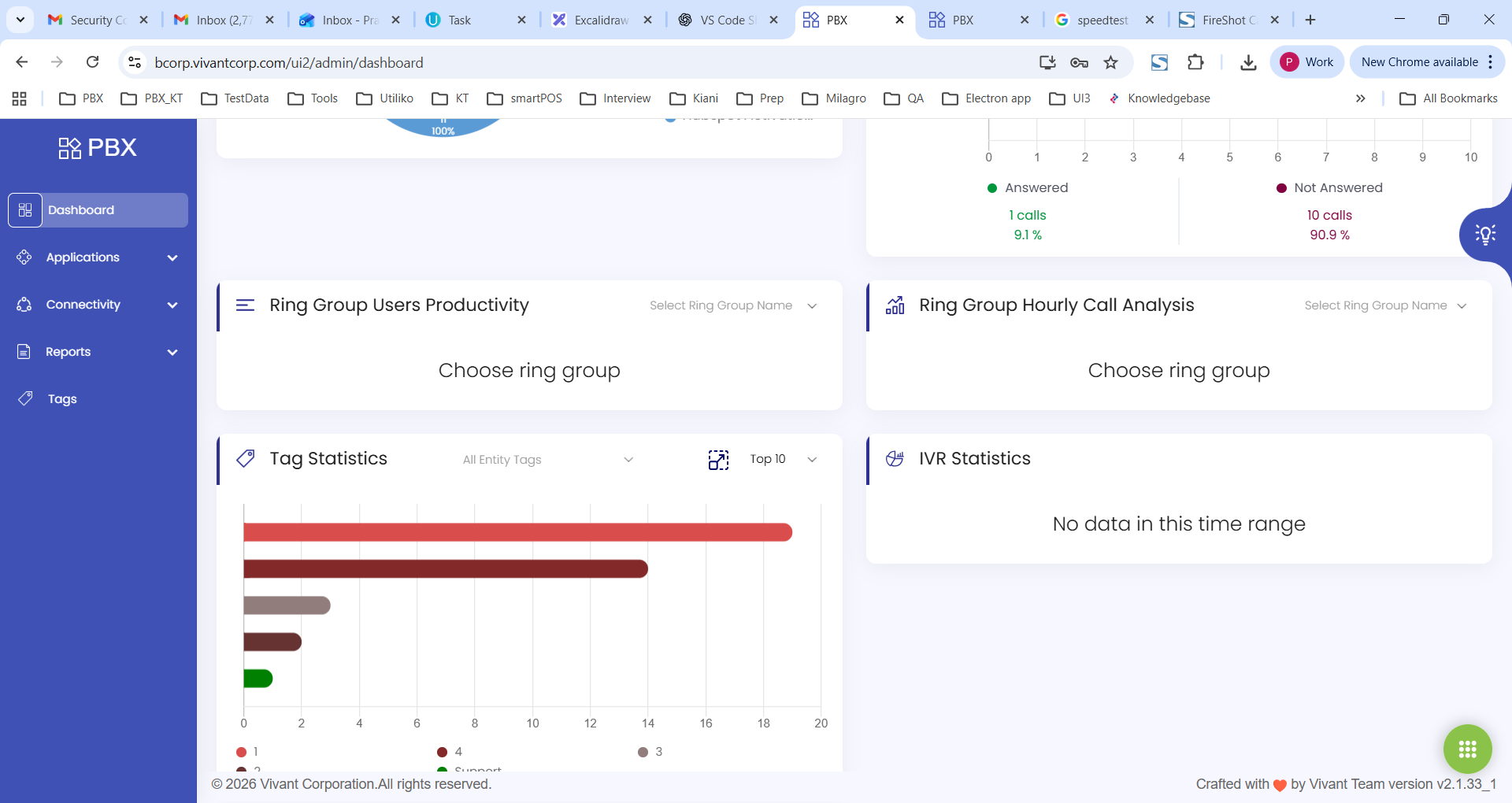The image size is (1512, 803).
Task: Click the longest red bar in Tag Statistics
Action: tap(517, 533)
